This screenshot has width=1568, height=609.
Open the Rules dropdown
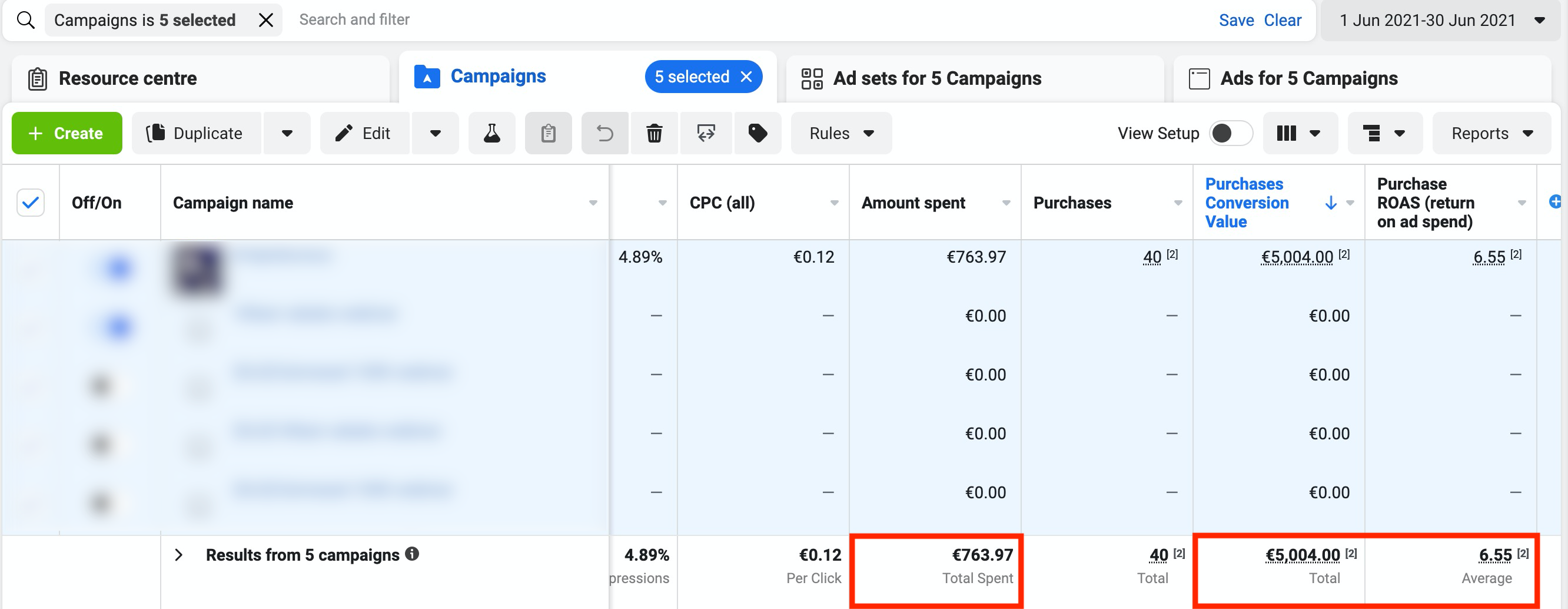pyautogui.click(x=841, y=133)
